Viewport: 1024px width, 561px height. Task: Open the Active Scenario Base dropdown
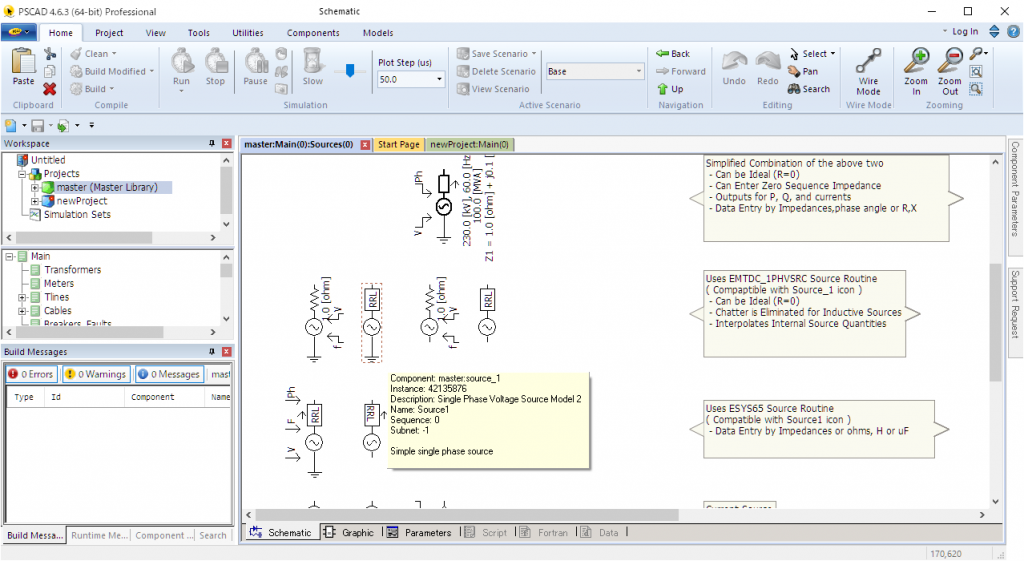point(639,72)
